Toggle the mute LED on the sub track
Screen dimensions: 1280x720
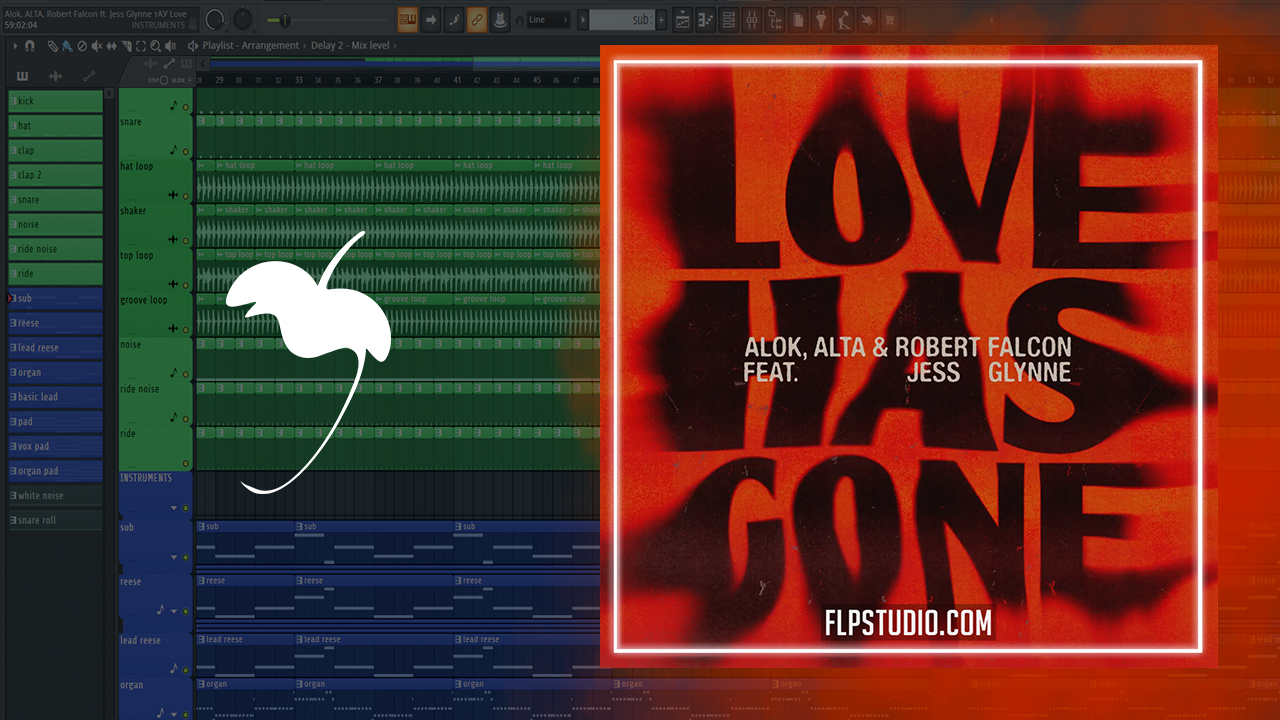(x=186, y=557)
